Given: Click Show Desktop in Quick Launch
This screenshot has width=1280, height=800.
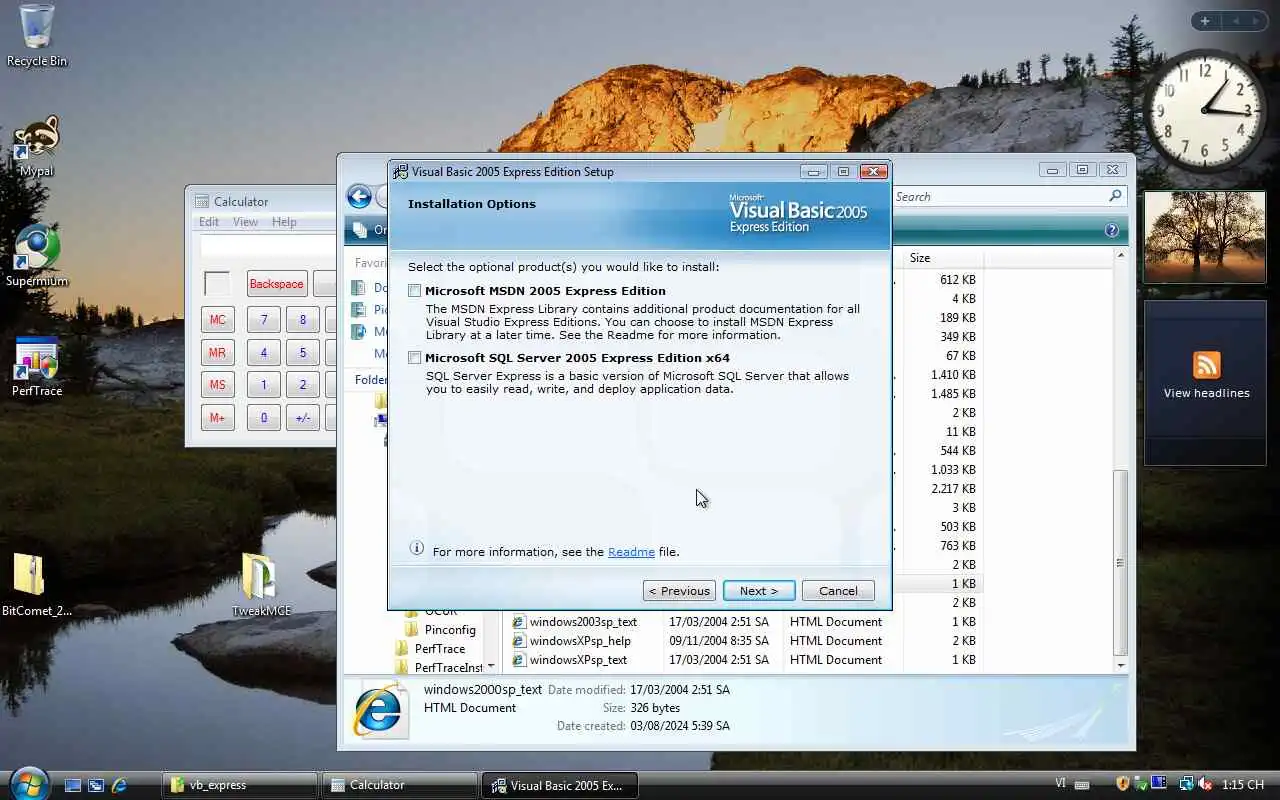Looking at the screenshot, I should tap(72, 786).
